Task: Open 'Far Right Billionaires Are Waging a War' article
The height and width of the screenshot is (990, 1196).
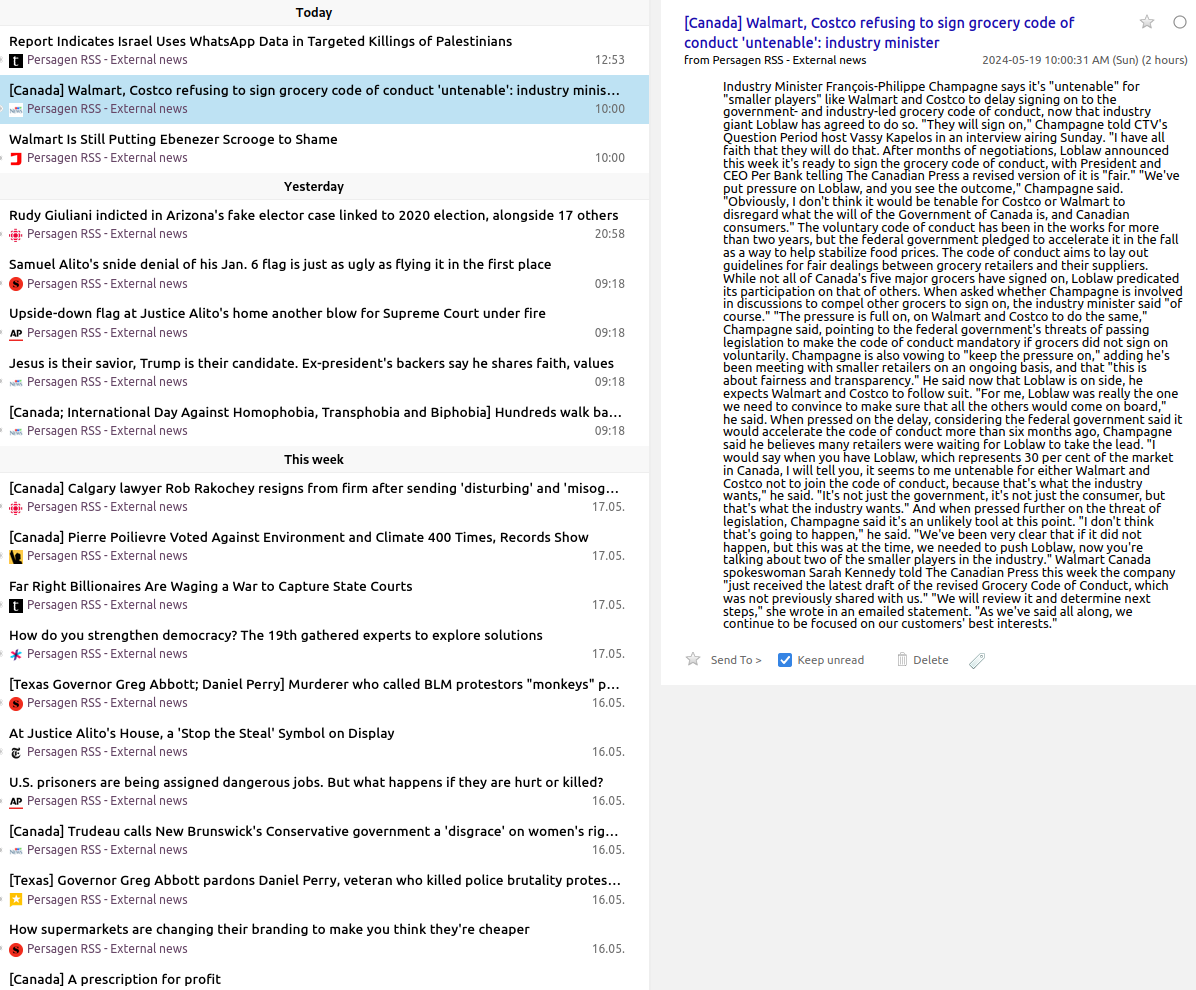Action: (x=211, y=586)
